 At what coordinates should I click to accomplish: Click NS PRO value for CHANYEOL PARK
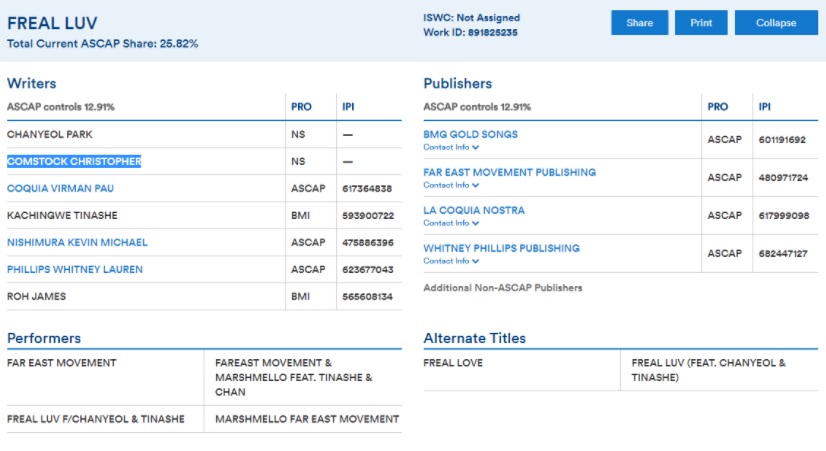pyautogui.click(x=298, y=134)
